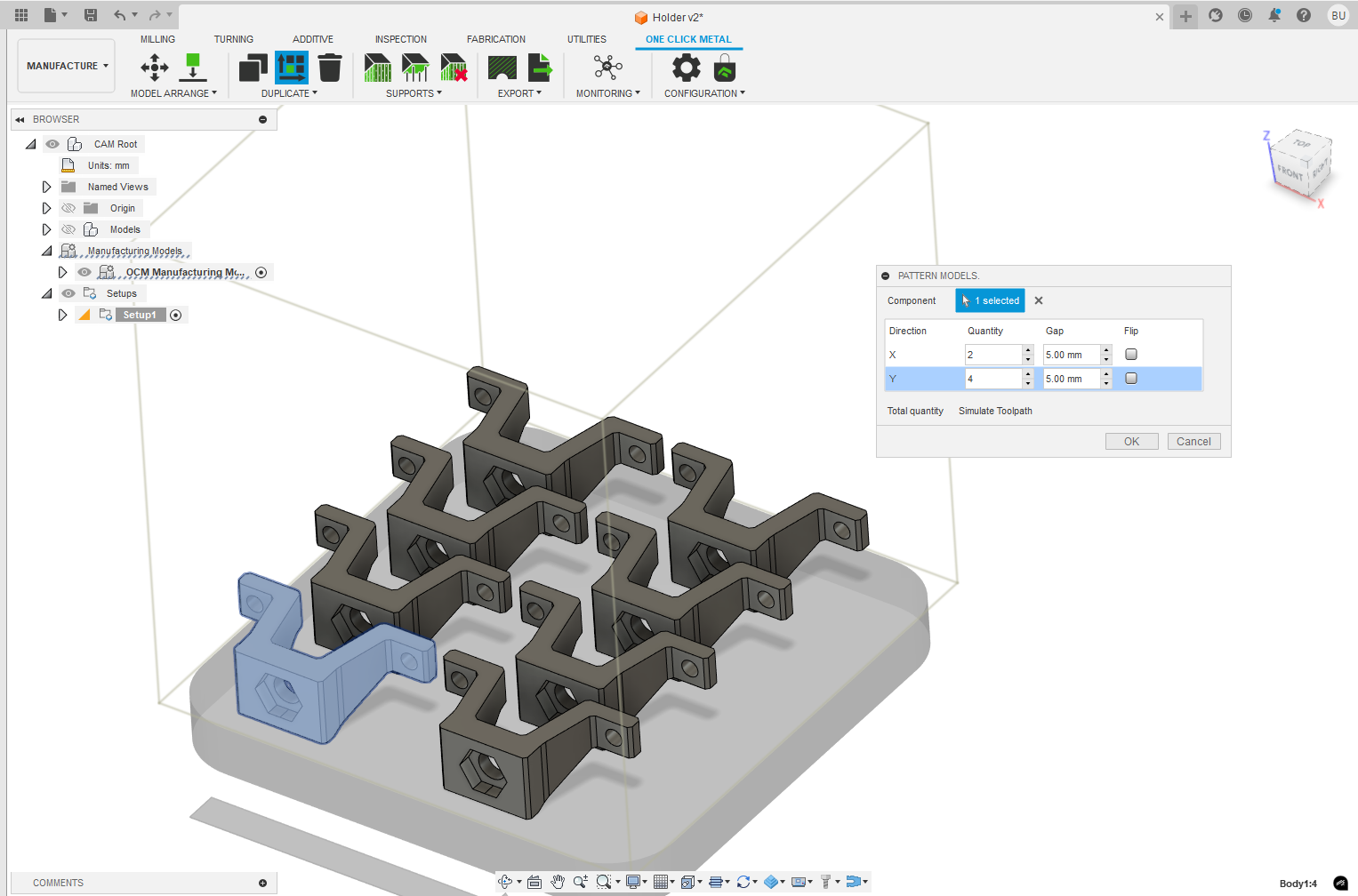Click the Delete supports icon
Viewport: 1358px width, 896px height.
click(454, 68)
